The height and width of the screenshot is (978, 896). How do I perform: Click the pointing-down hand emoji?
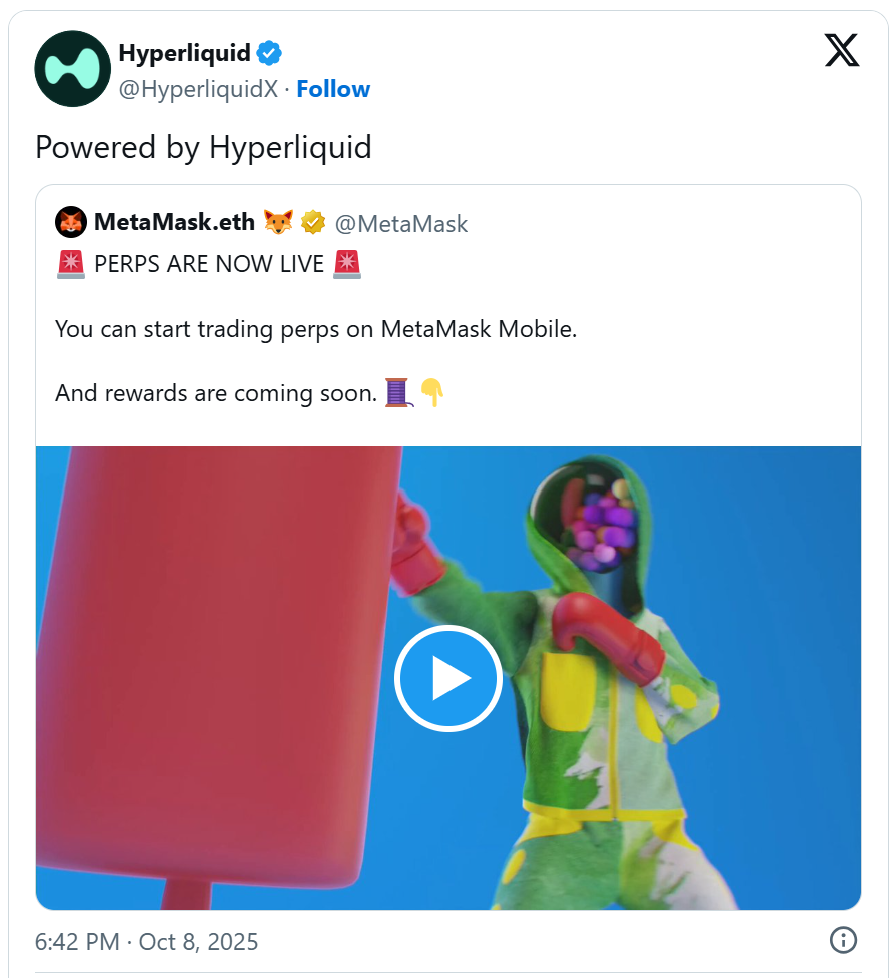pos(431,393)
